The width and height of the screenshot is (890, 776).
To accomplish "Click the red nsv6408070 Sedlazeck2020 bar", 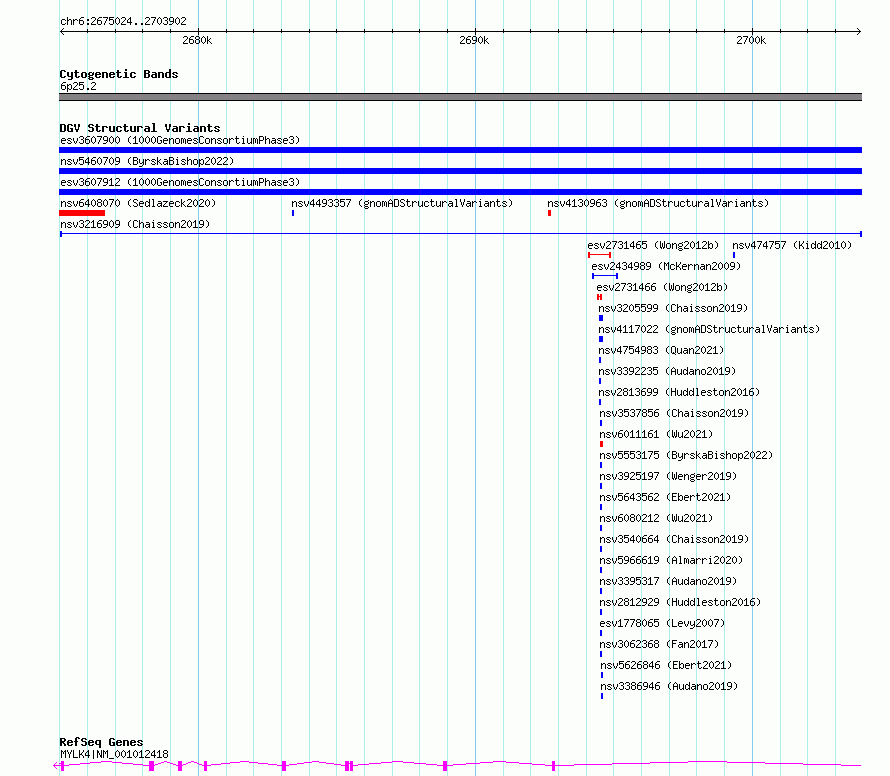I will pyautogui.click(x=82, y=213).
